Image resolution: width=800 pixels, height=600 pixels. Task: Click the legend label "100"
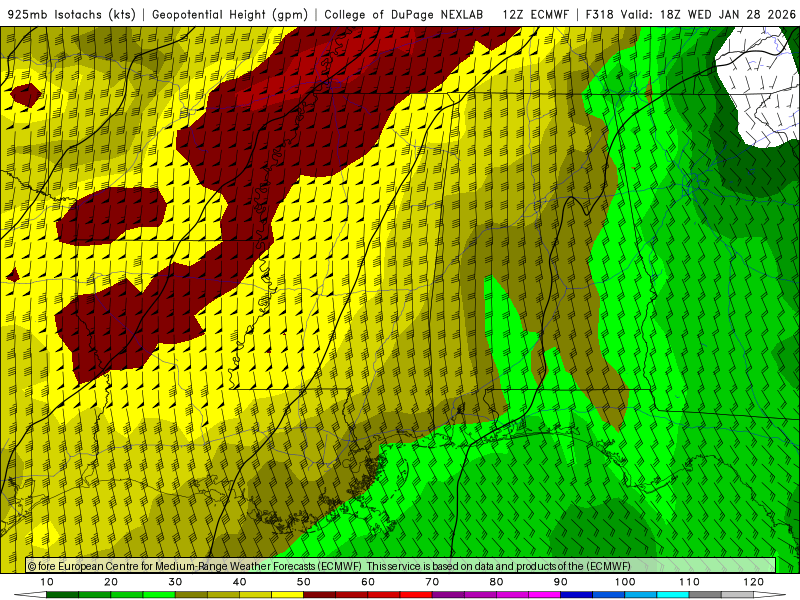(625, 582)
